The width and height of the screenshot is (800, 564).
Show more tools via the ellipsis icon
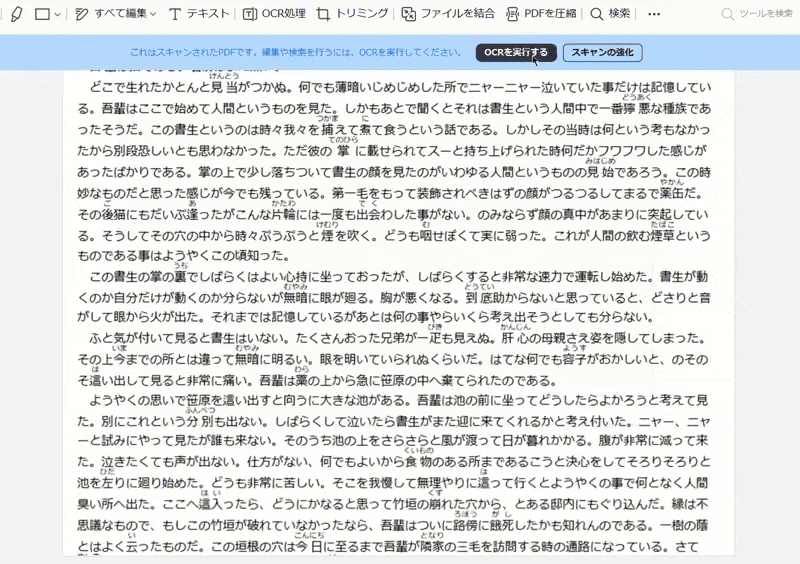654,14
